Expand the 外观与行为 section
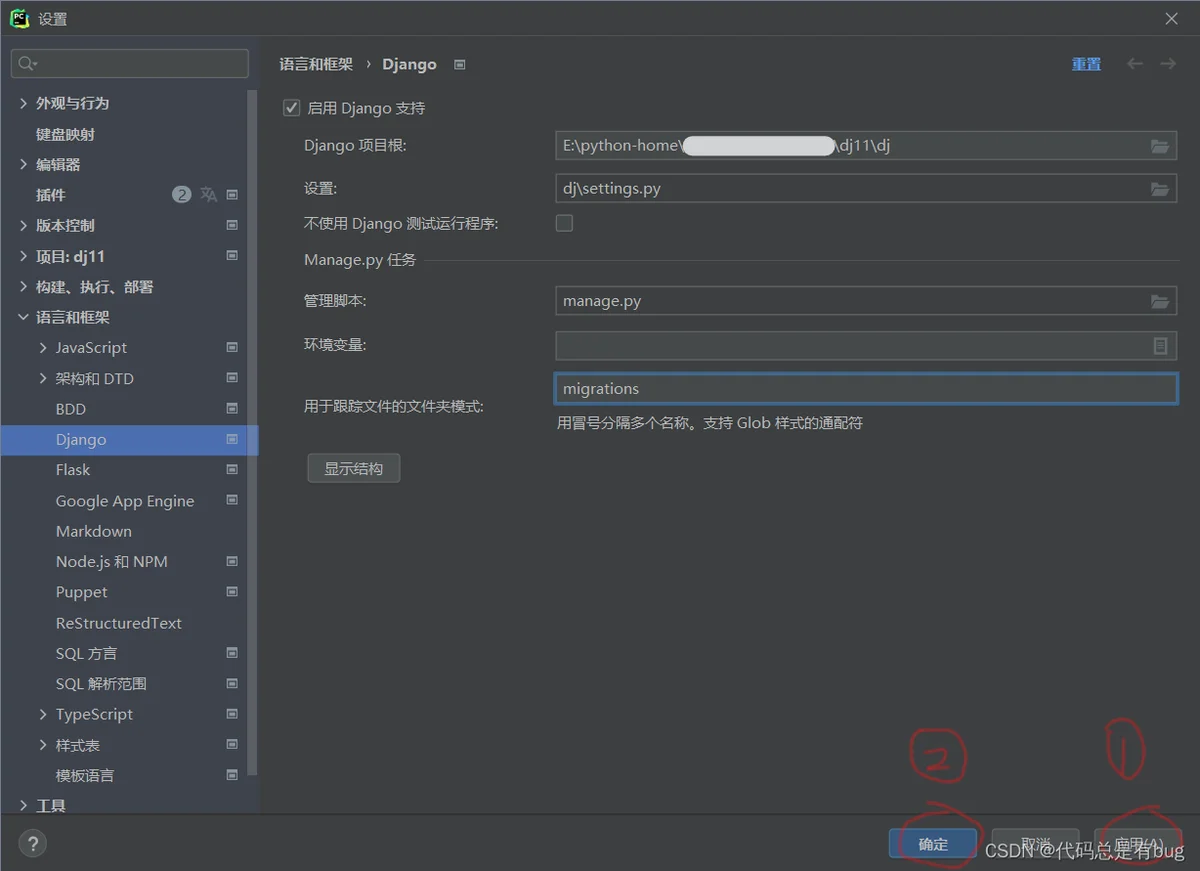The height and width of the screenshot is (871, 1200). click(x=23, y=103)
